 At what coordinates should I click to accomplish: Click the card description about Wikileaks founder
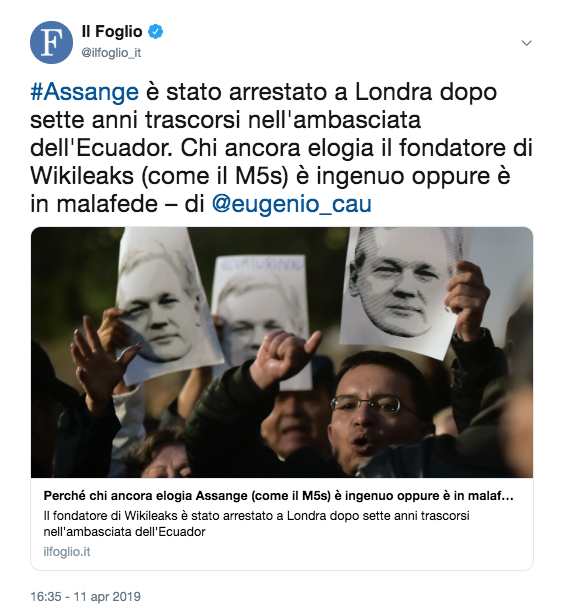(x=256, y=524)
